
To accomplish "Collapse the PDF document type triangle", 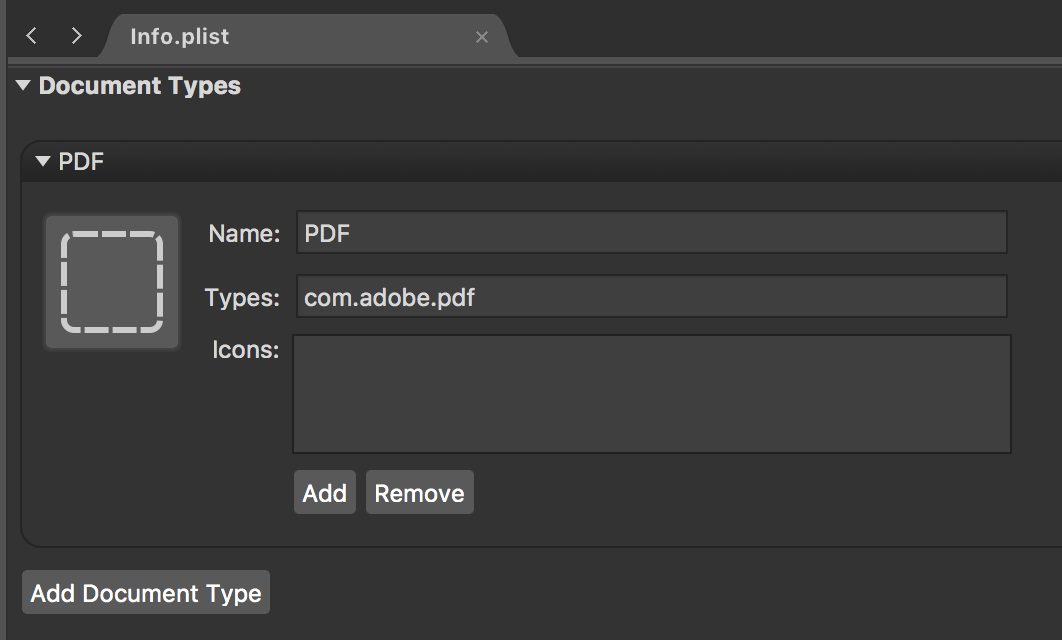I will coord(42,161).
